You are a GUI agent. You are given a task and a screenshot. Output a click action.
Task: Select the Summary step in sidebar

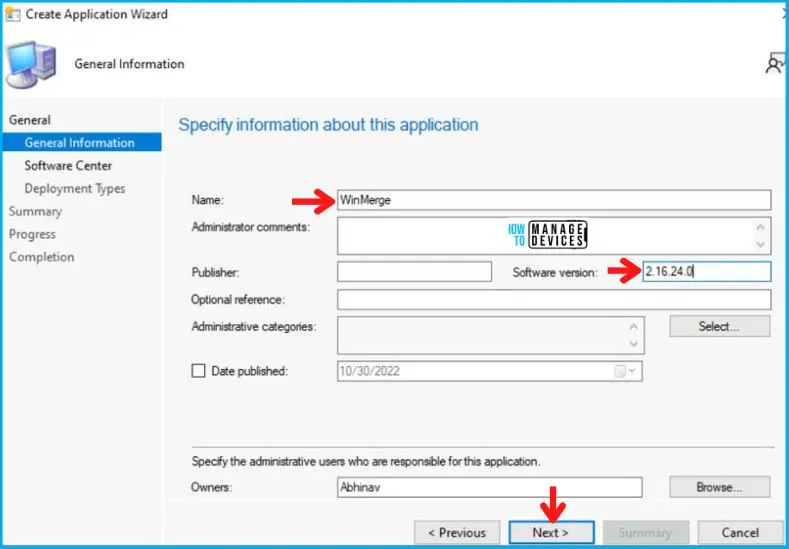pos(35,211)
